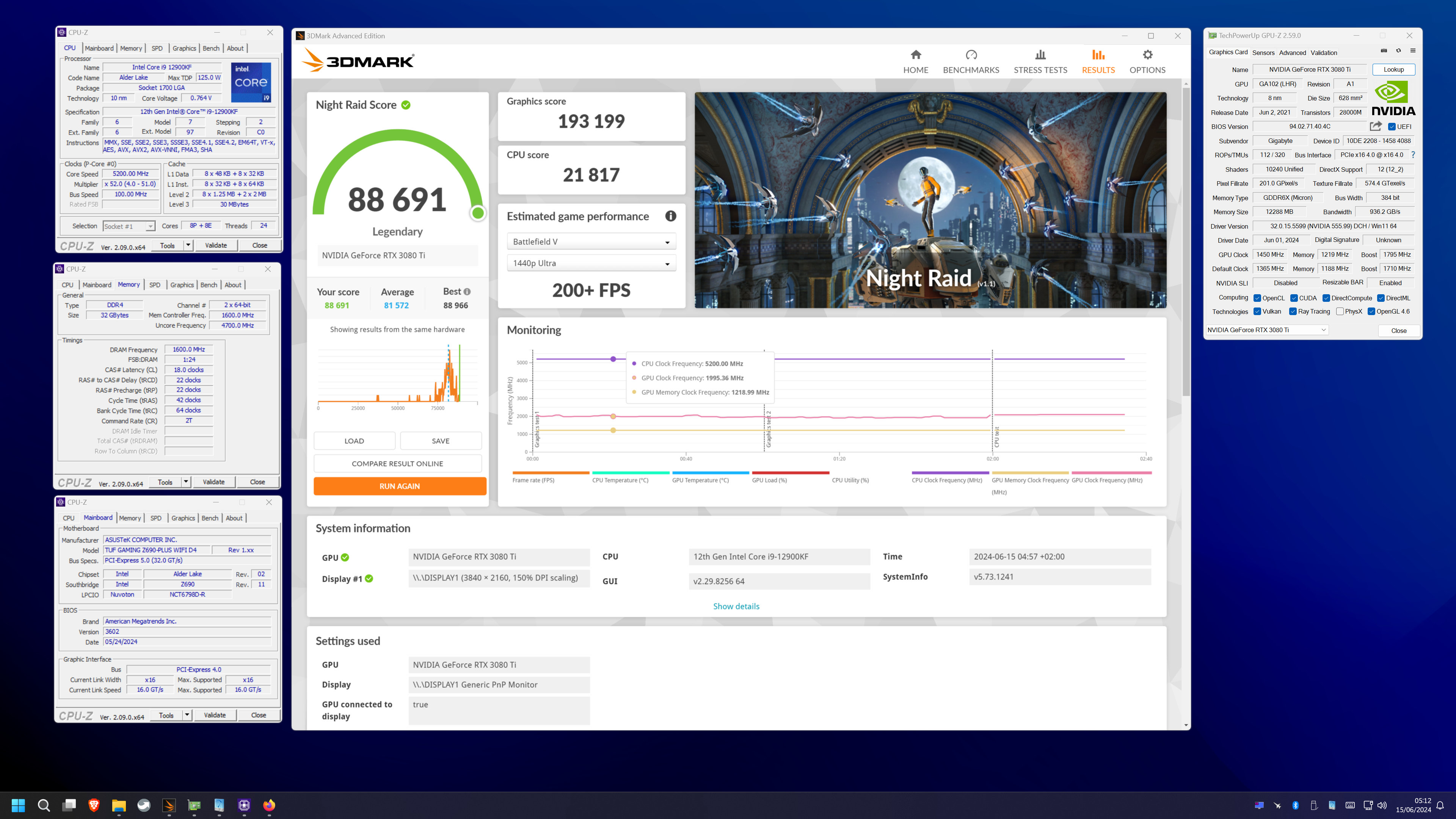
Task: Switch to the Sensors tab in GPU-Z
Action: [1263, 53]
